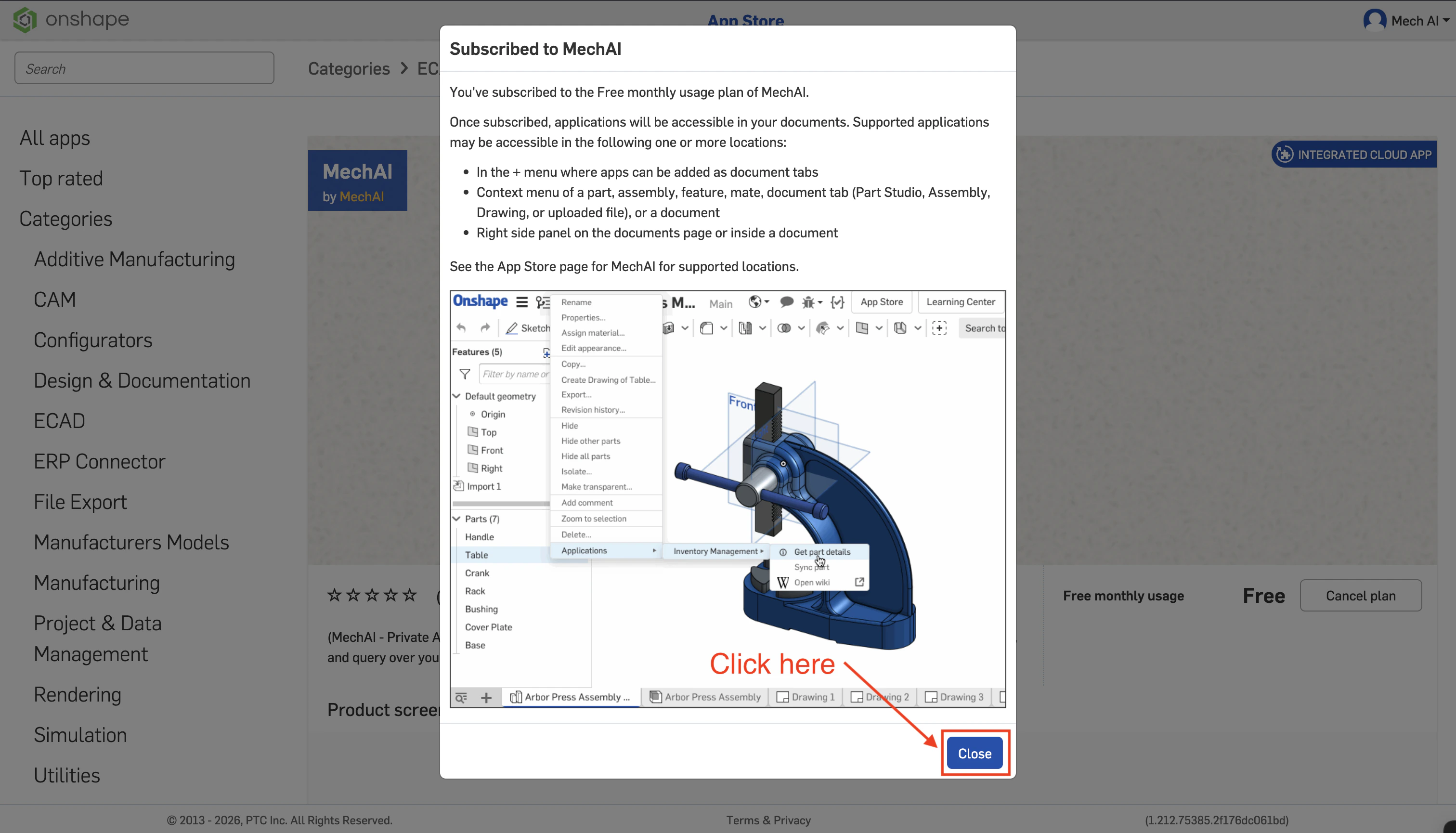The image size is (1456, 833).
Task: Click inside the Search field
Action: click(144, 67)
